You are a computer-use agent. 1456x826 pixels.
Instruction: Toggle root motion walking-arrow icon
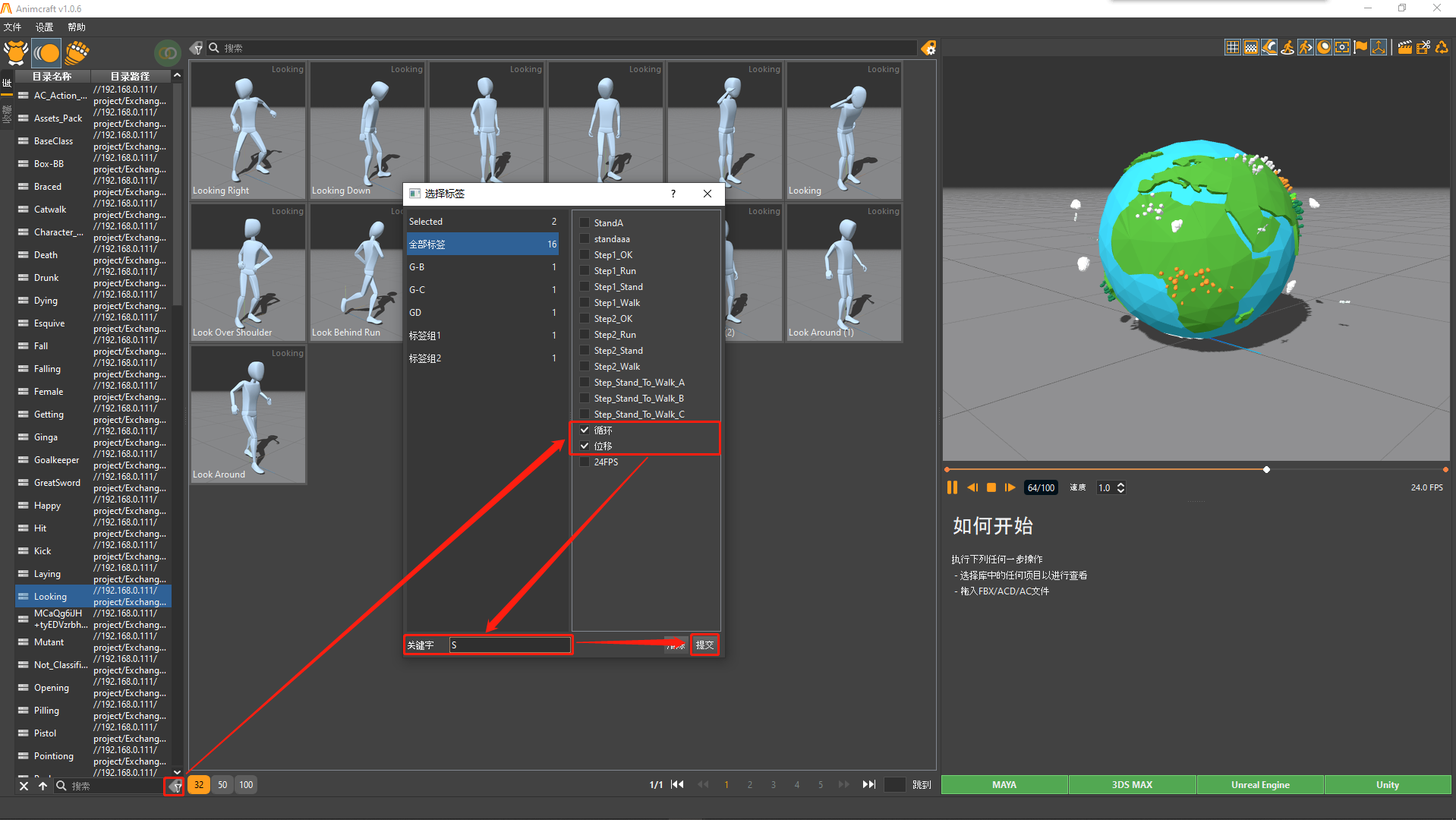[x=1306, y=47]
